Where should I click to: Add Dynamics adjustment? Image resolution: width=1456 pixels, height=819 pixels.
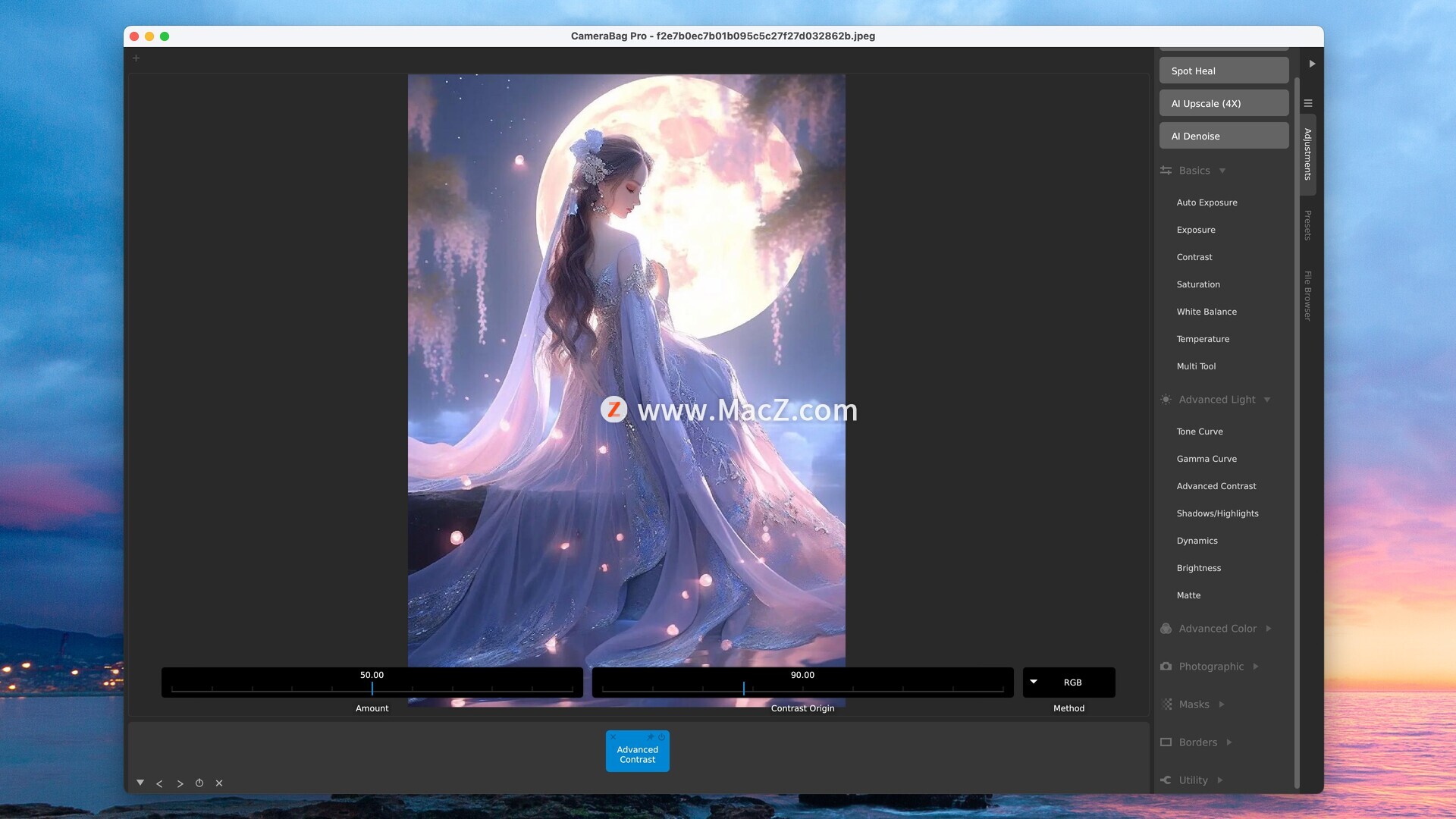[x=1197, y=541]
